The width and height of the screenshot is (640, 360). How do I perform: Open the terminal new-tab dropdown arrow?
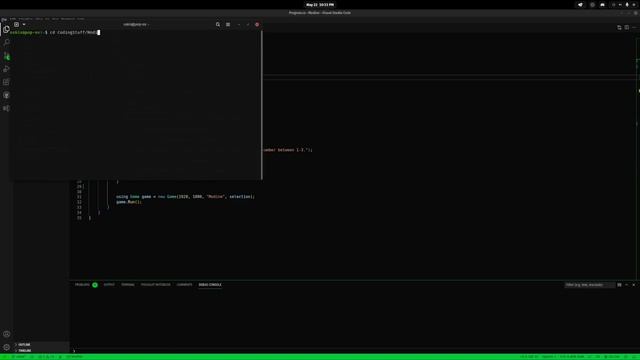pos(24,24)
